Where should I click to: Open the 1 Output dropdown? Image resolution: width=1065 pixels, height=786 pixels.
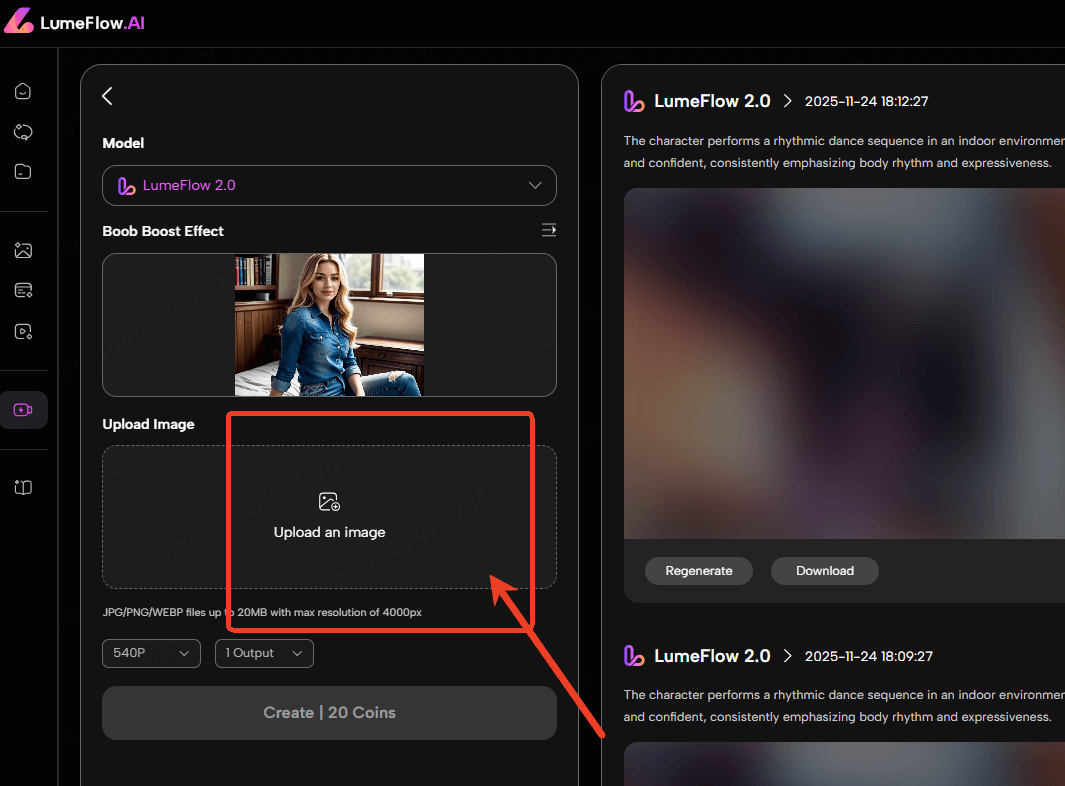coord(264,653)
